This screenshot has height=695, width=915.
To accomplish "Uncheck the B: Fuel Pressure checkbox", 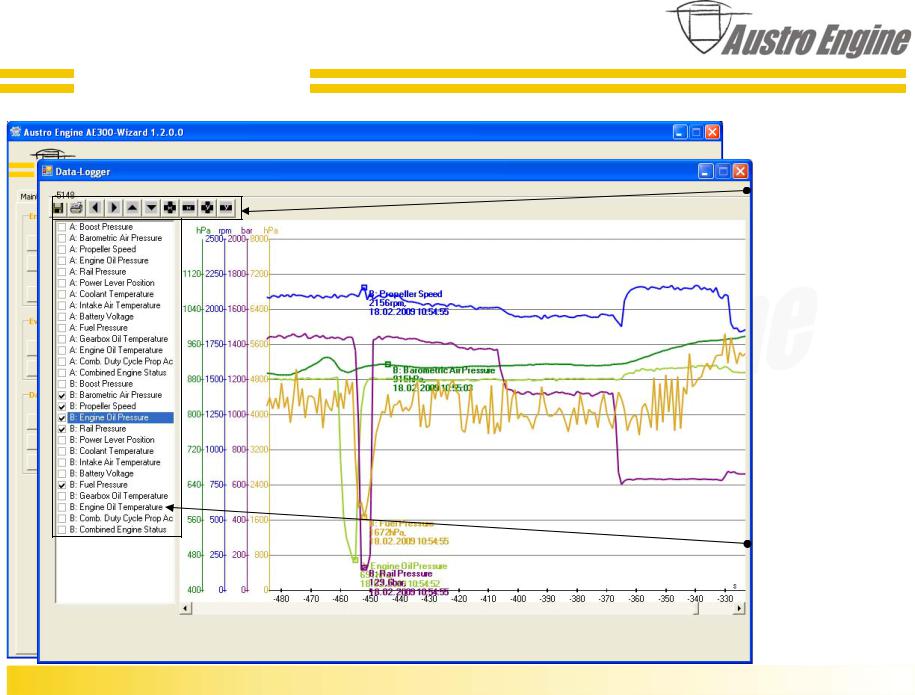I will tap(62, 485).
